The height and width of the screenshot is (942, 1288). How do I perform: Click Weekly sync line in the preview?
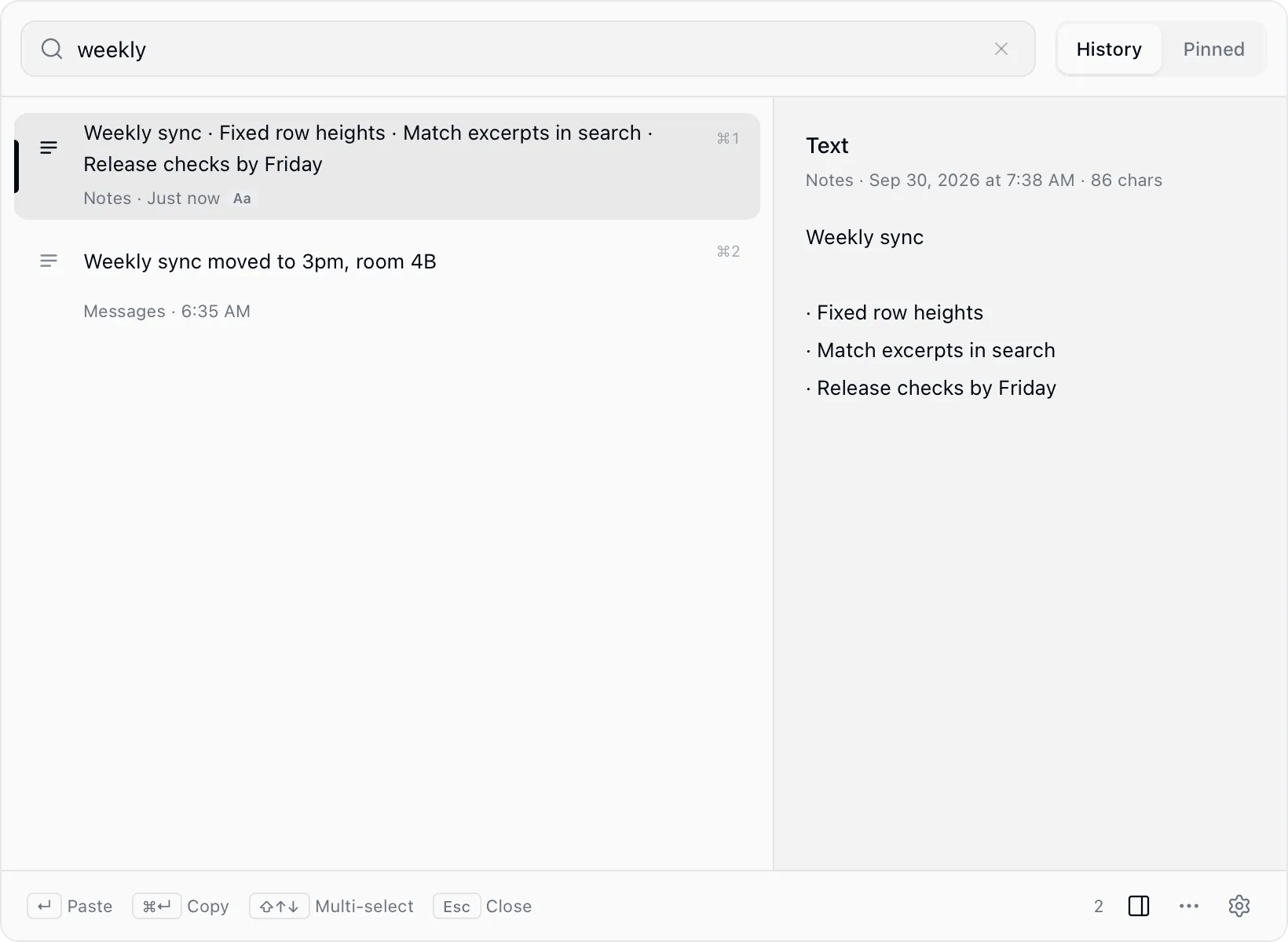[x=865, y=237]
